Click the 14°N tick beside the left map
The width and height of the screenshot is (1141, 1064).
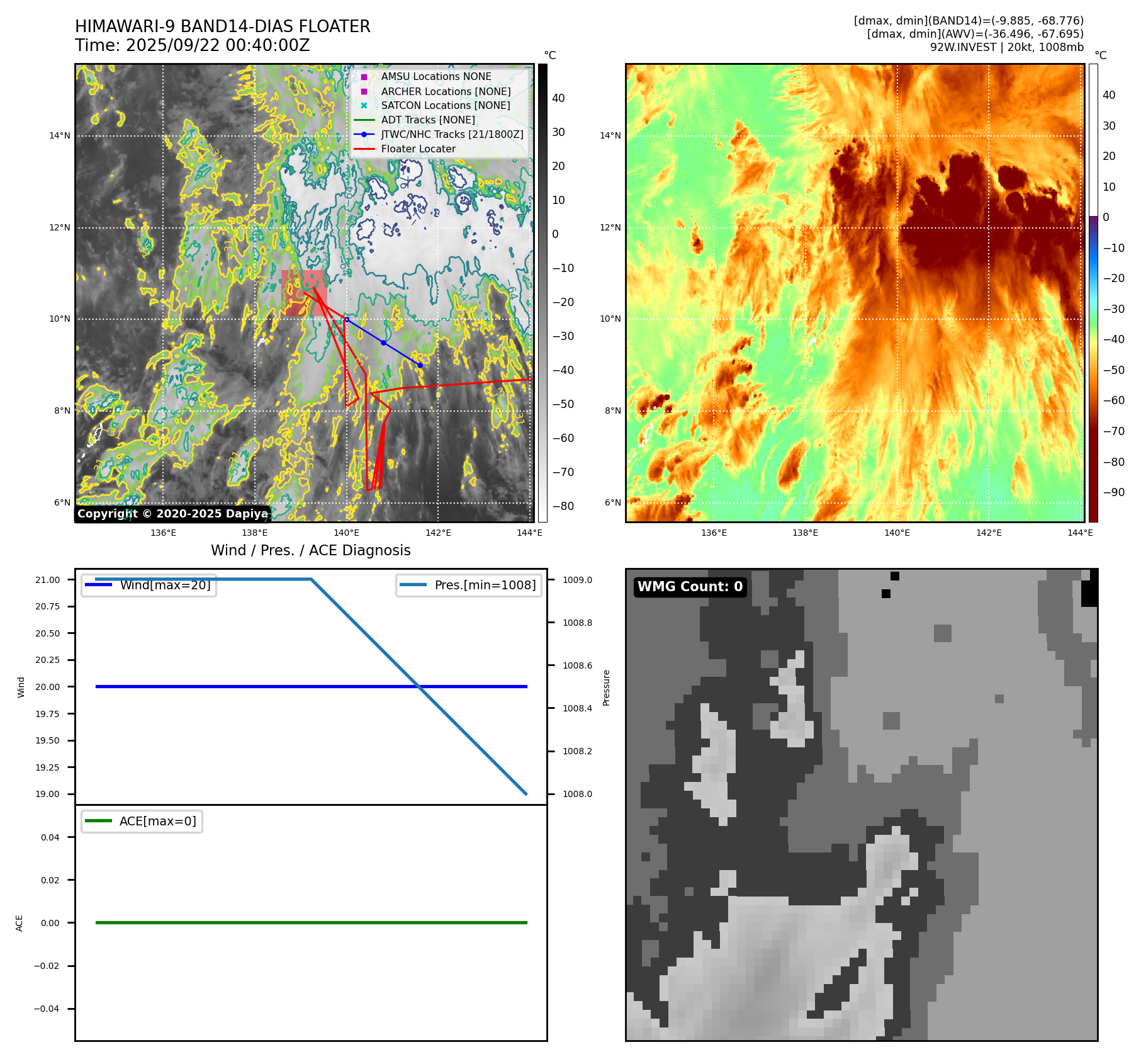[x=60, y=135]
